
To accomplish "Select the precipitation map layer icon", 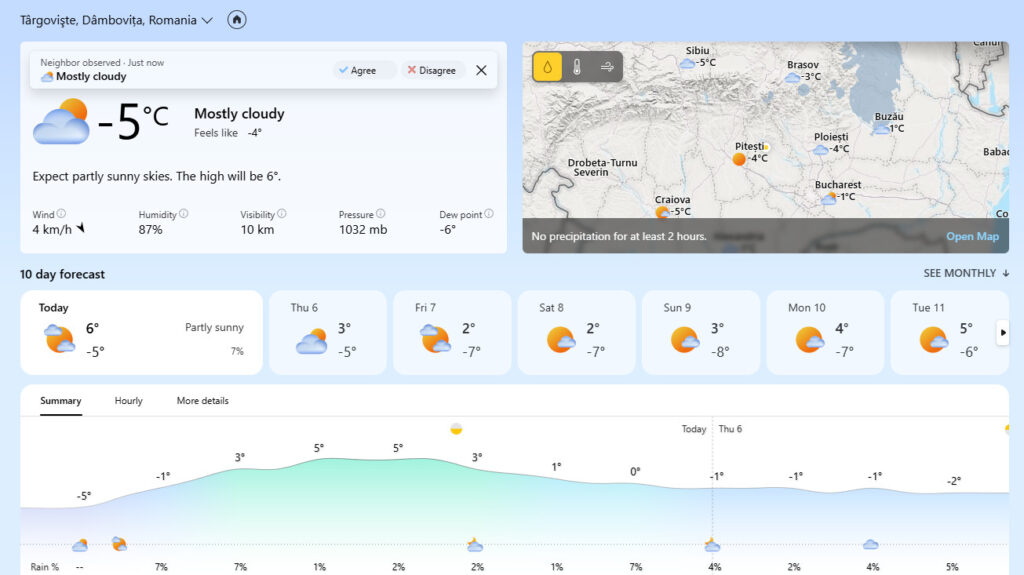I will click(547, 67).
